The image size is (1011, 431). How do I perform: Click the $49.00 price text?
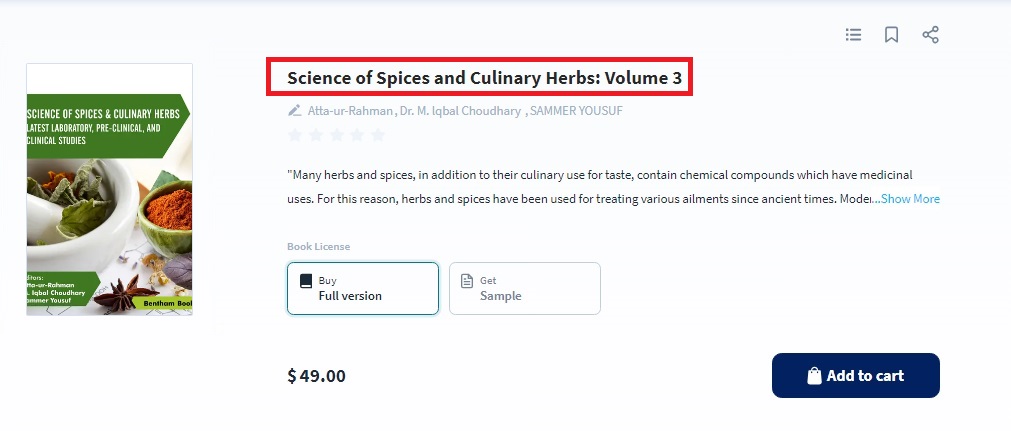point(316,376)
